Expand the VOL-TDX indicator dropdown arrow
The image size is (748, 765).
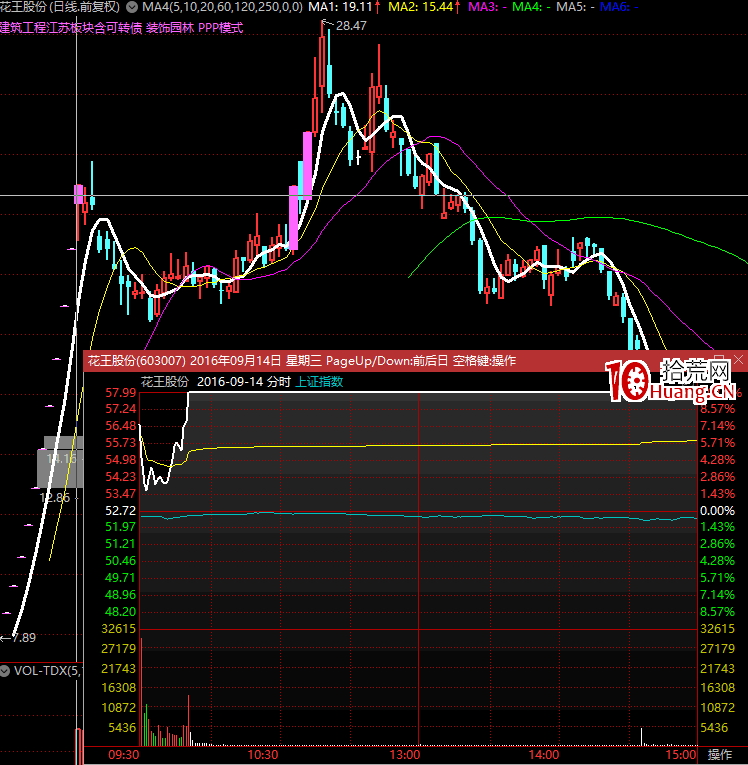6,671
